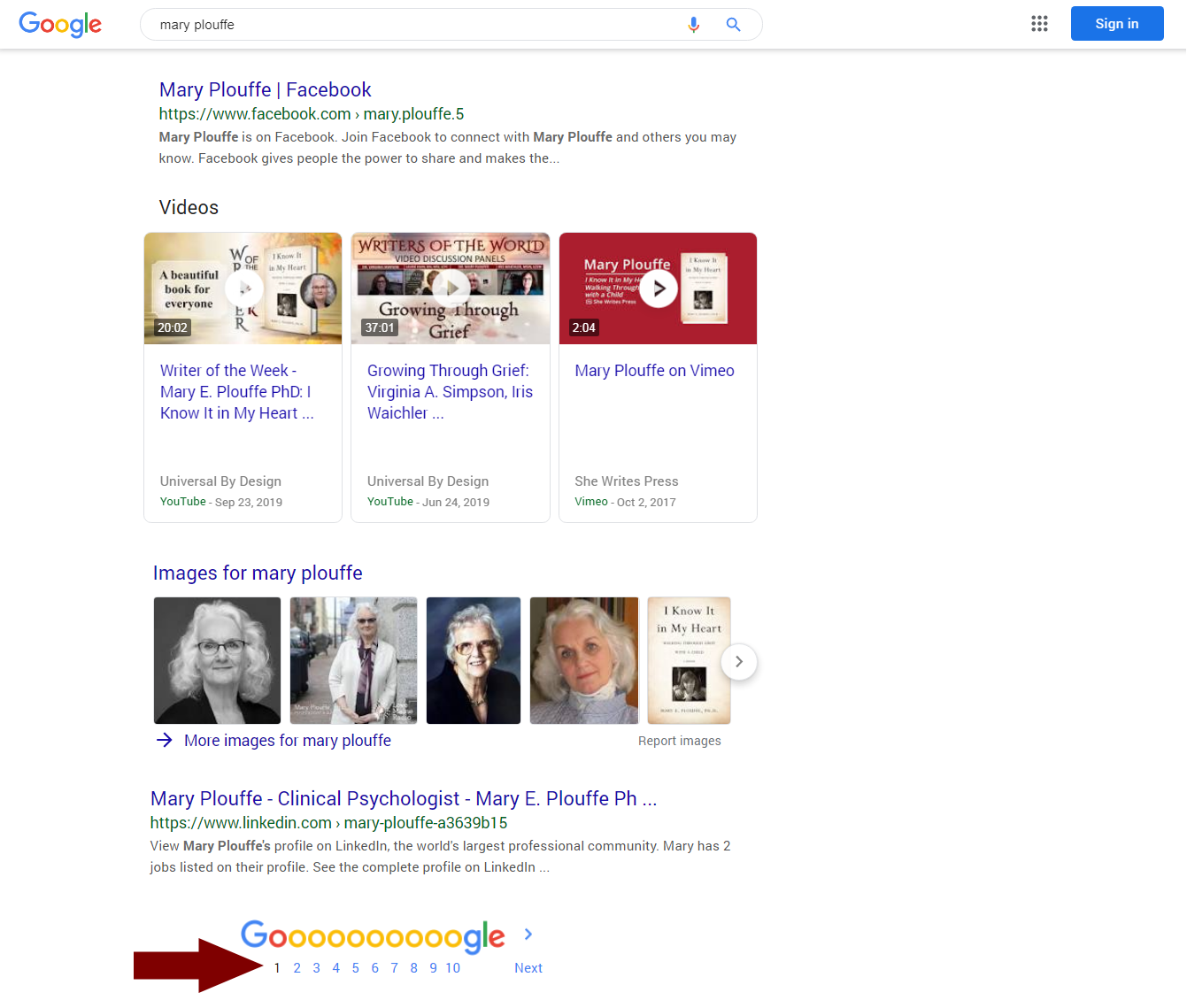
Task: Click Vimeo - Oct 2, 2017 source text
Action: 625,502
